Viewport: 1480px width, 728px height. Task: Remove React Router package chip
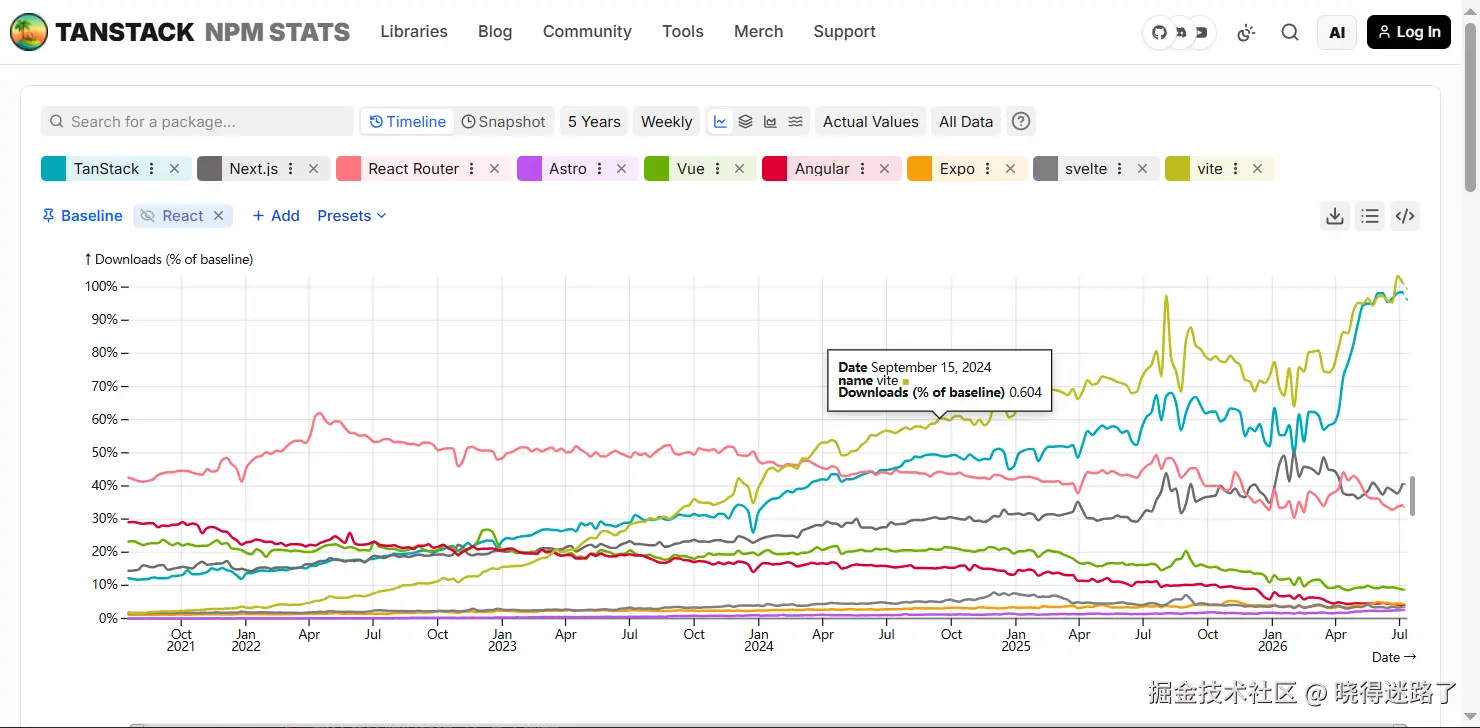coord(494,169)
